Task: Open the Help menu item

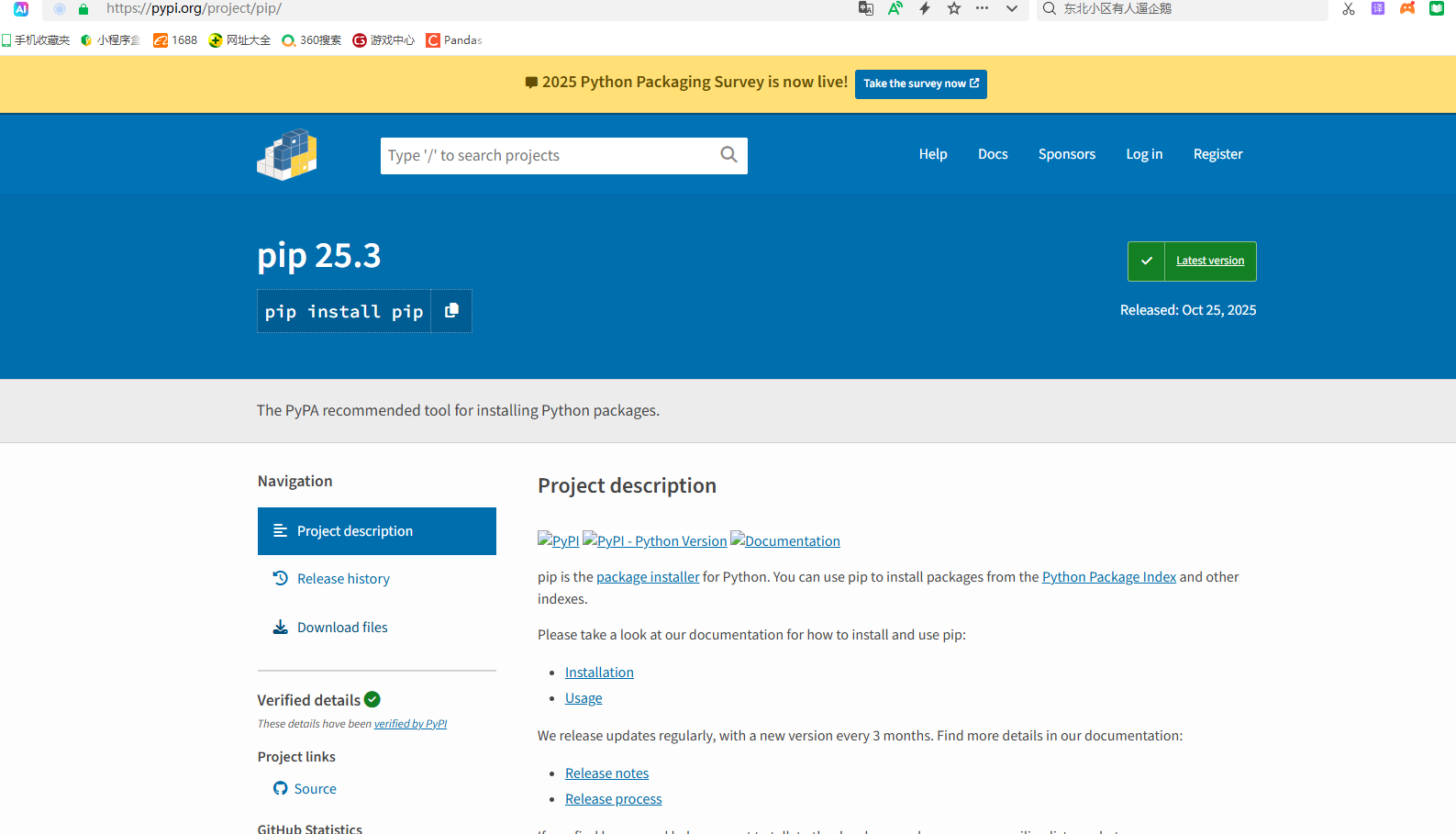Action: [x=933, y=154]
